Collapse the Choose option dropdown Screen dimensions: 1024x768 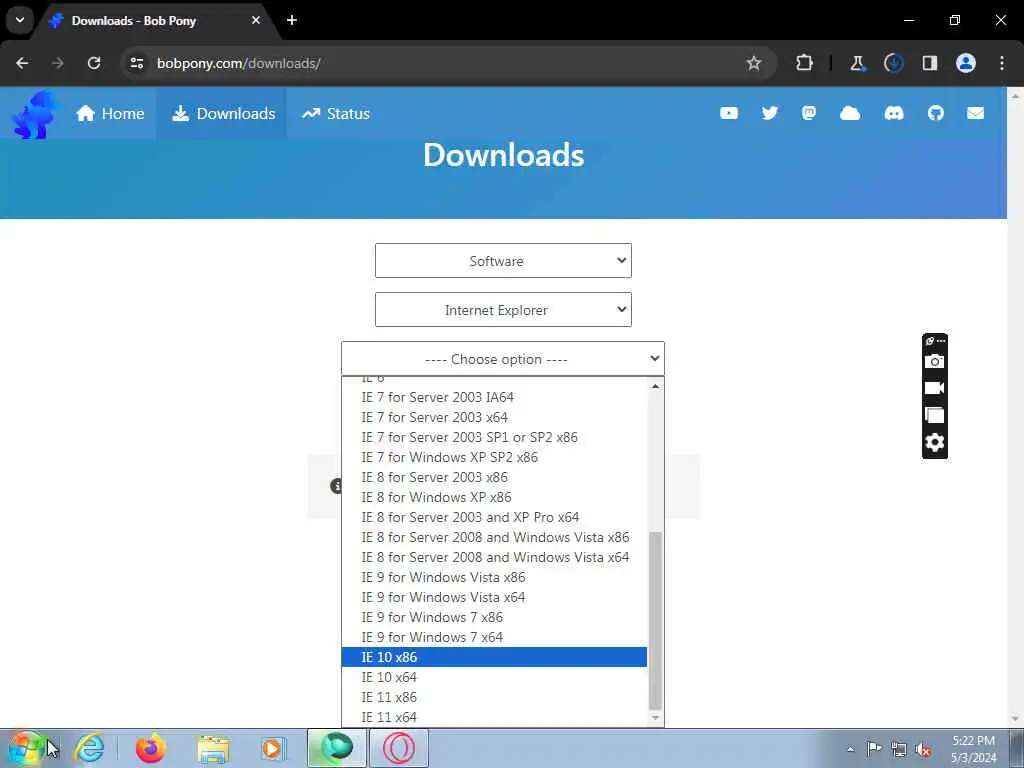[503, 359]
